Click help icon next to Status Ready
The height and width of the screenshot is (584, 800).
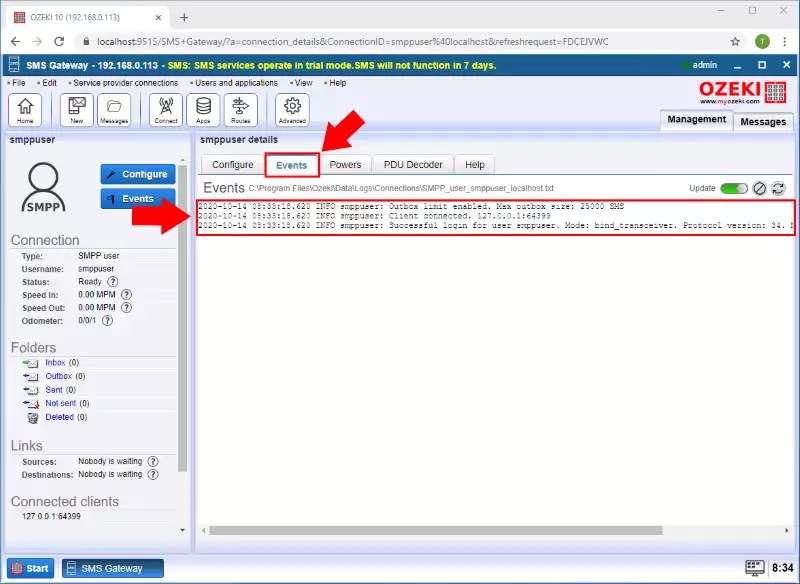click(113, 282)
